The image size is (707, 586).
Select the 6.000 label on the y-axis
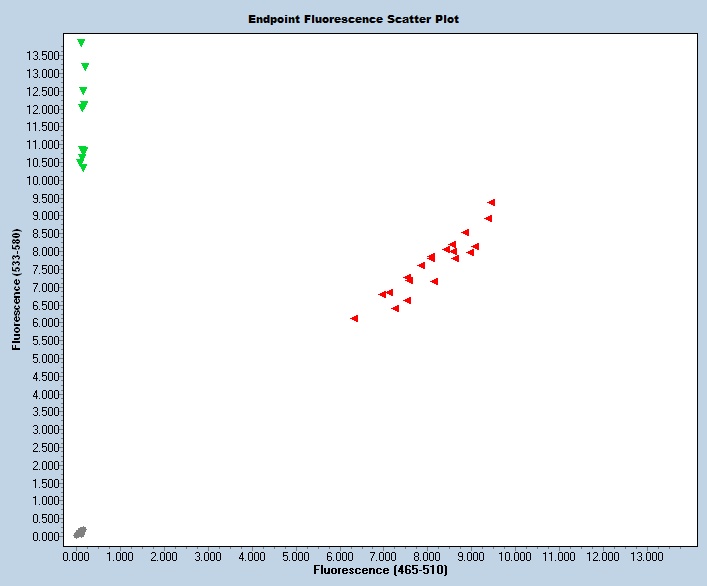tap(47, 323)
